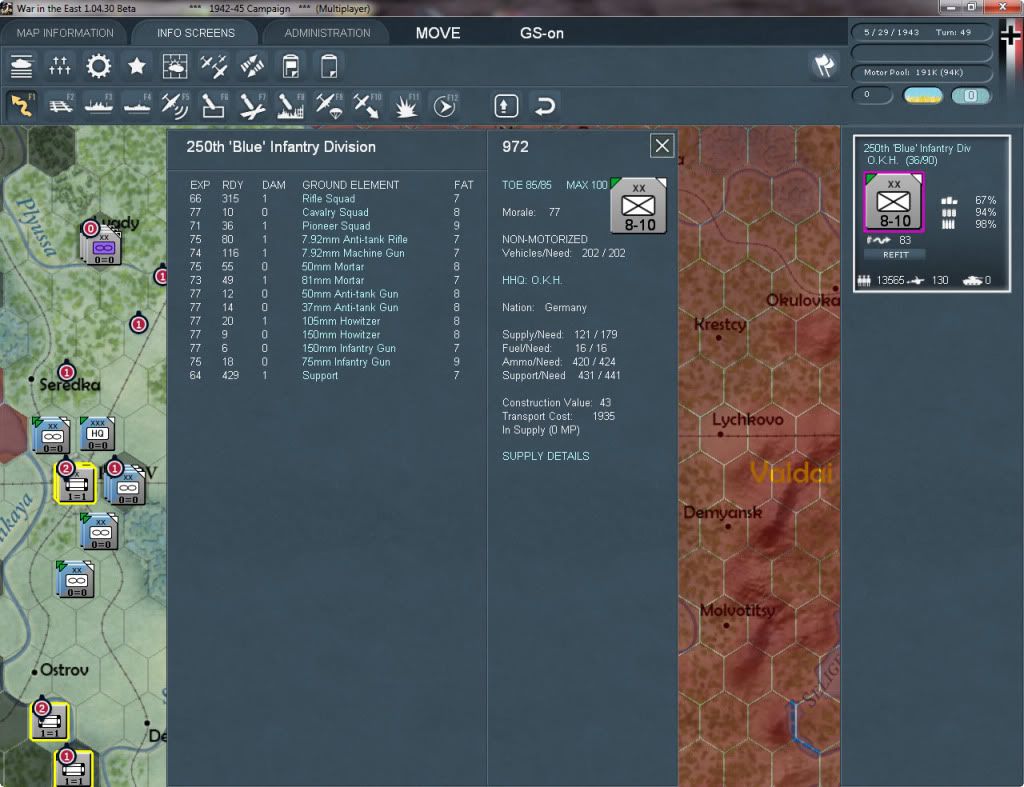This screenshot has height=787, width=1024.
Task: Minimize the War in the East window
Action: tap(951, 7)
